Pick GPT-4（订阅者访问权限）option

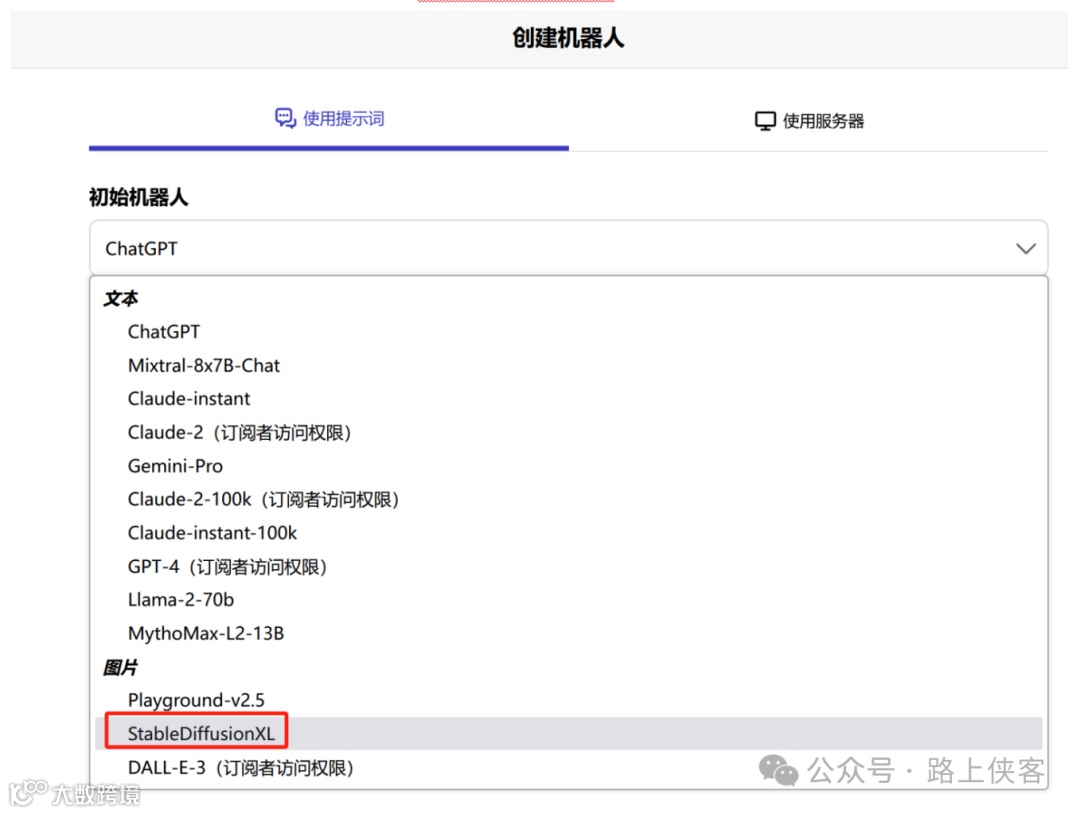568,567
